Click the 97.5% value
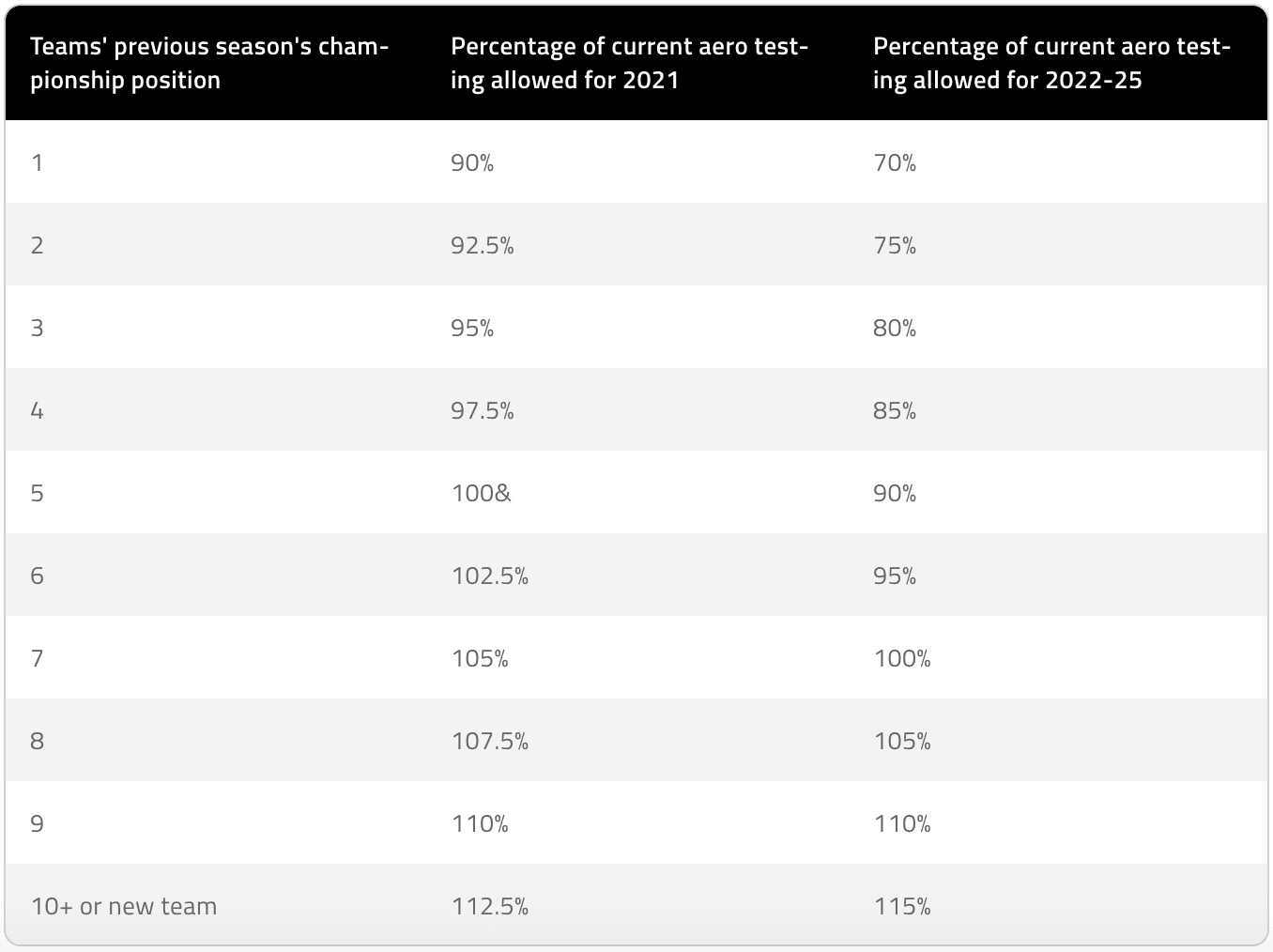 pyautogui.click(x=483, y=410)
